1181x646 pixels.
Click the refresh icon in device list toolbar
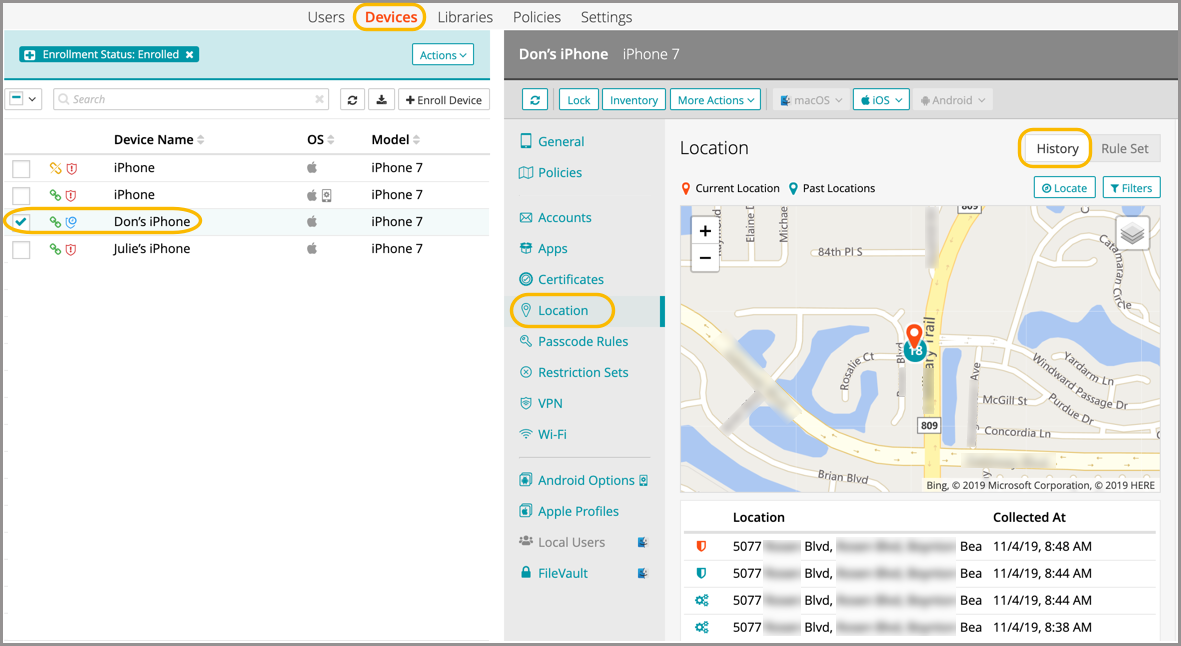pyautogui.click(x=352, y=100)
